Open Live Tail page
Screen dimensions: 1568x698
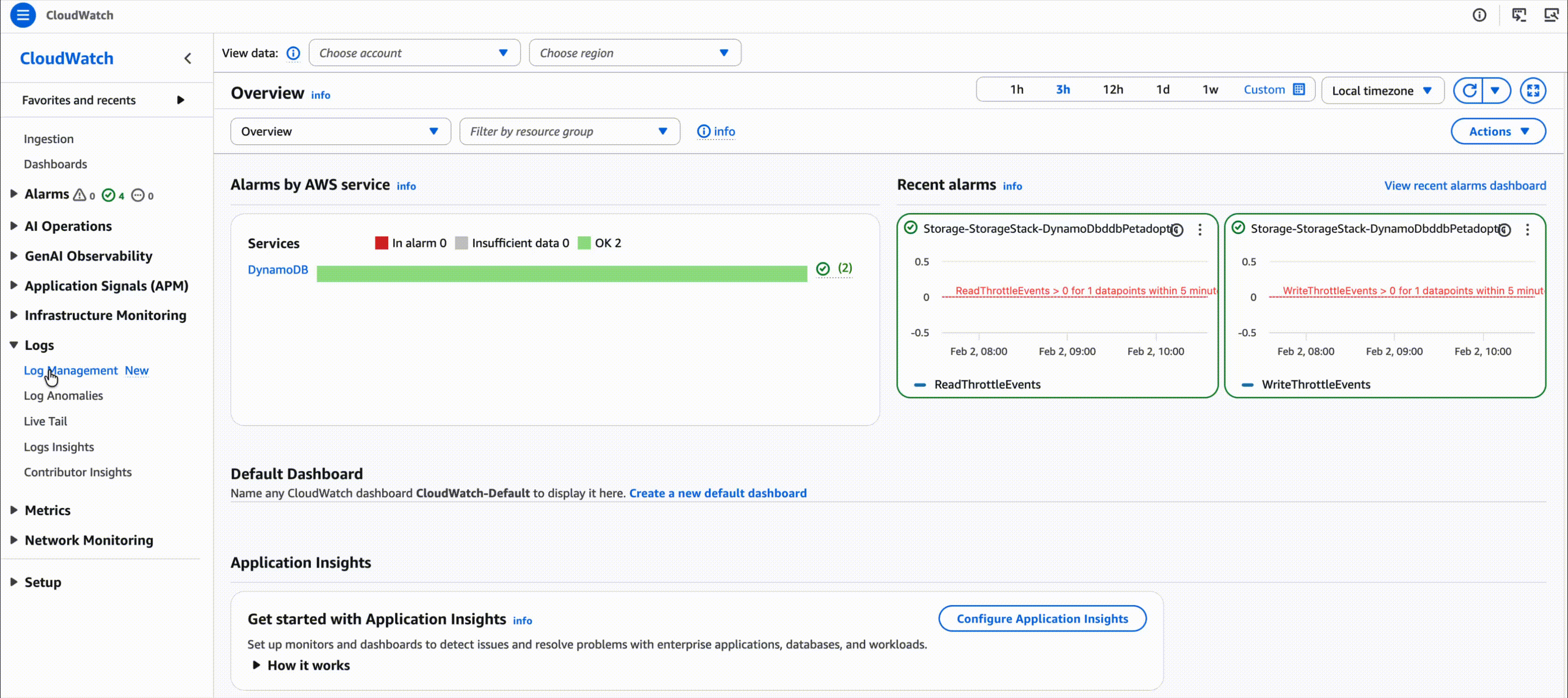tap(46, 421)
